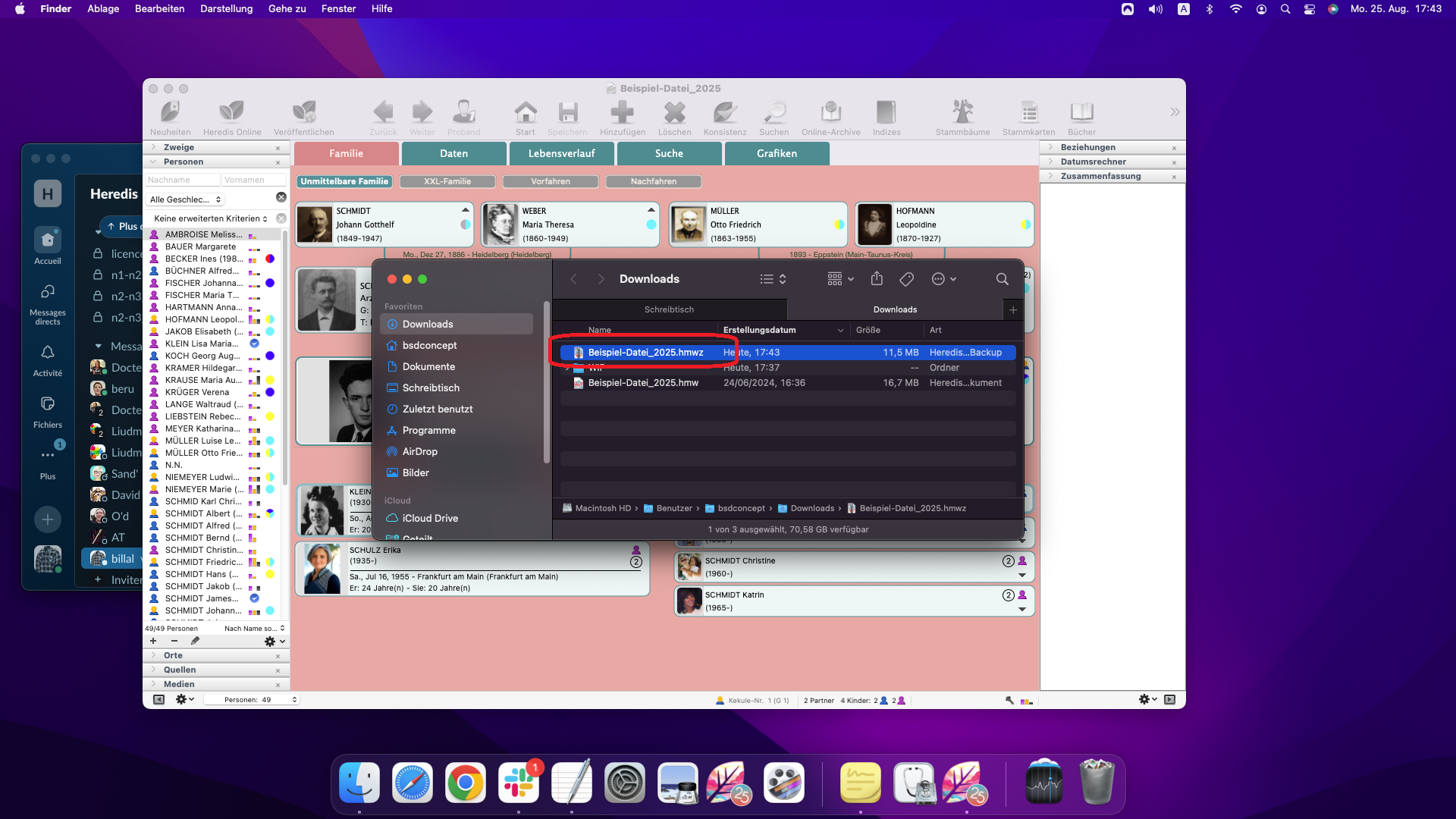The height and width of the screenshot is (819, 1456).
Task: Select Beispiel-Datei_2025.hmw file row
Action: [643, 383]
